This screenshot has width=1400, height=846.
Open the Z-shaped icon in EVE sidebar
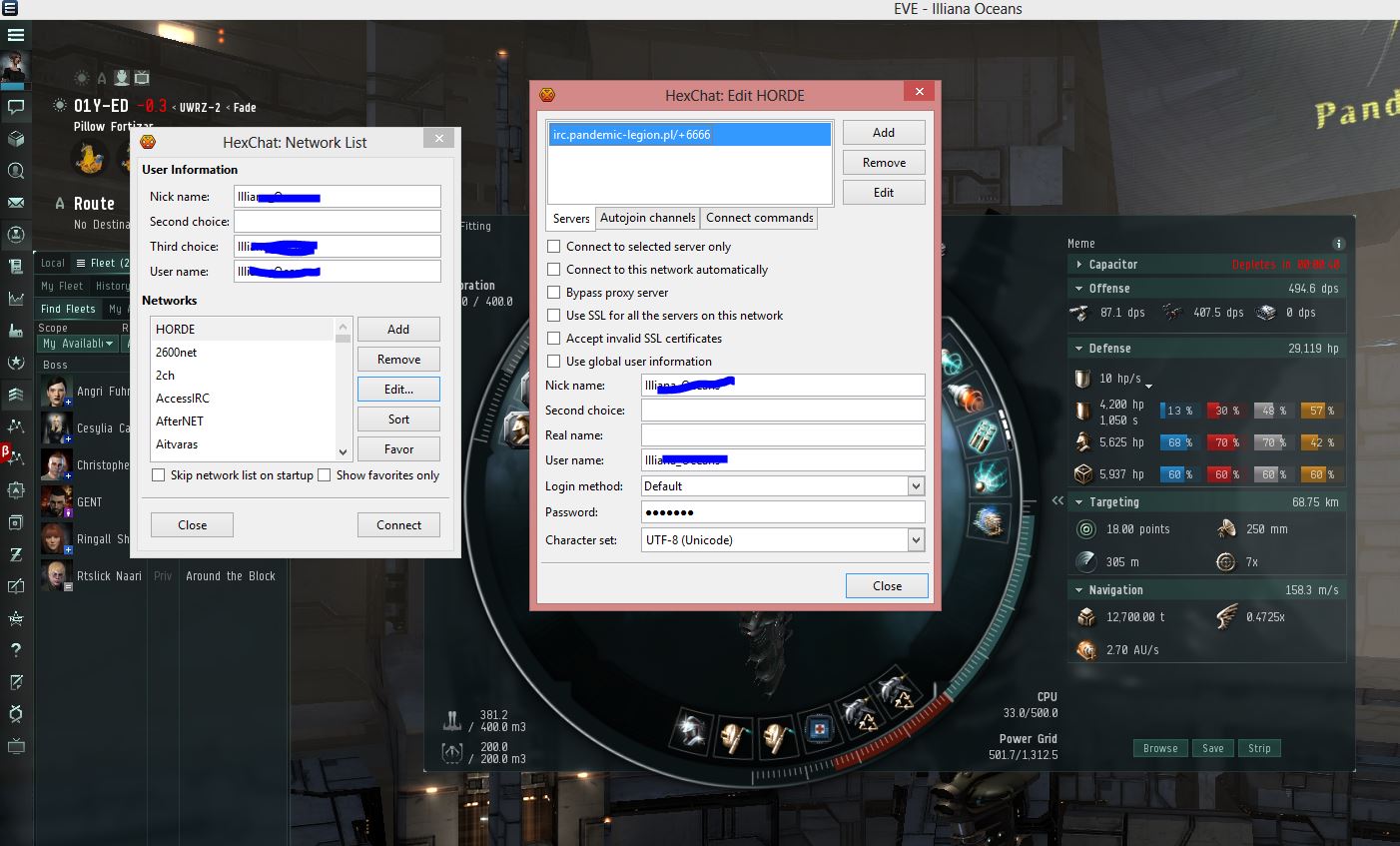tap(16, 554)
